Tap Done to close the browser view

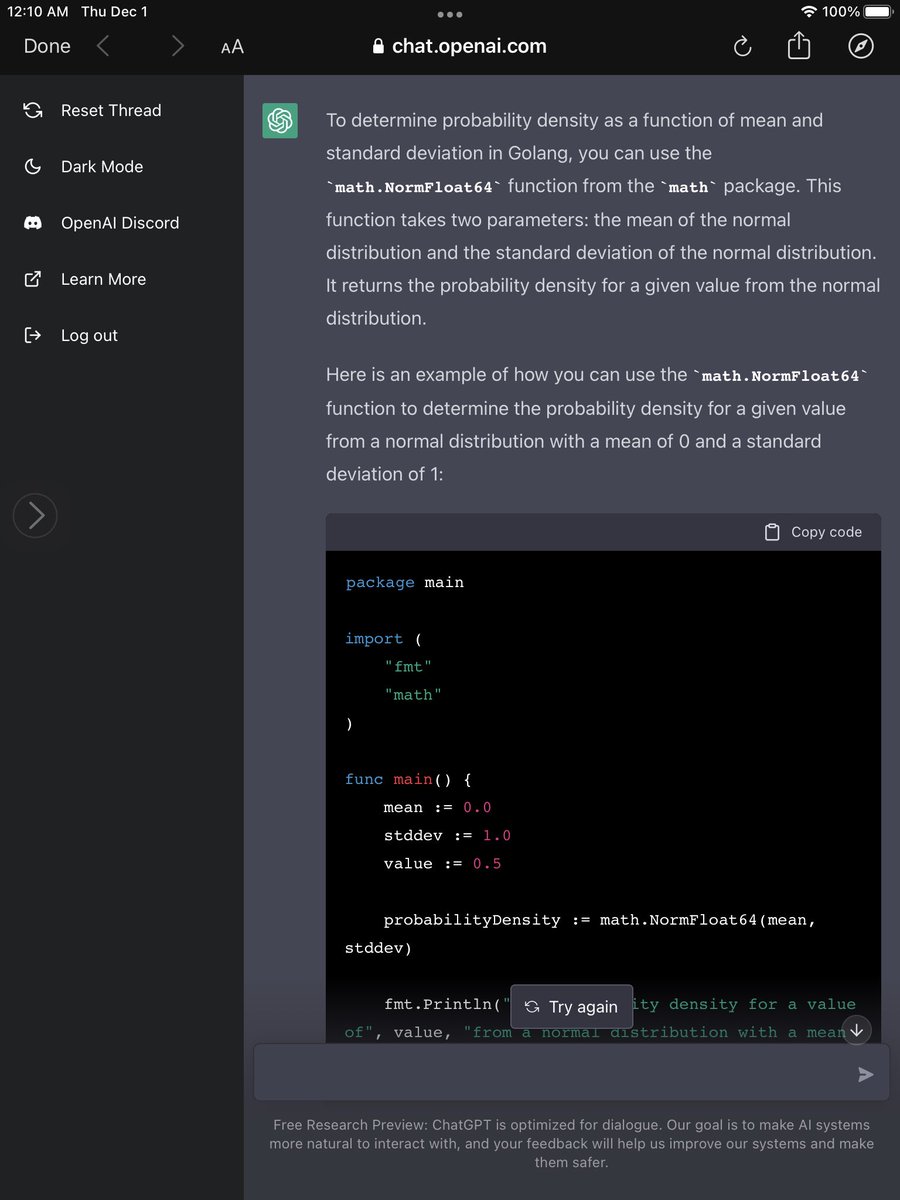click(x=47, y=46)
